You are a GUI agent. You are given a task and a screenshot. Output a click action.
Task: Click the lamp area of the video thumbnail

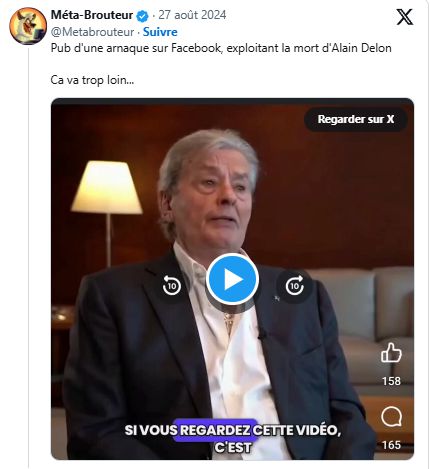tap(107, 187)
